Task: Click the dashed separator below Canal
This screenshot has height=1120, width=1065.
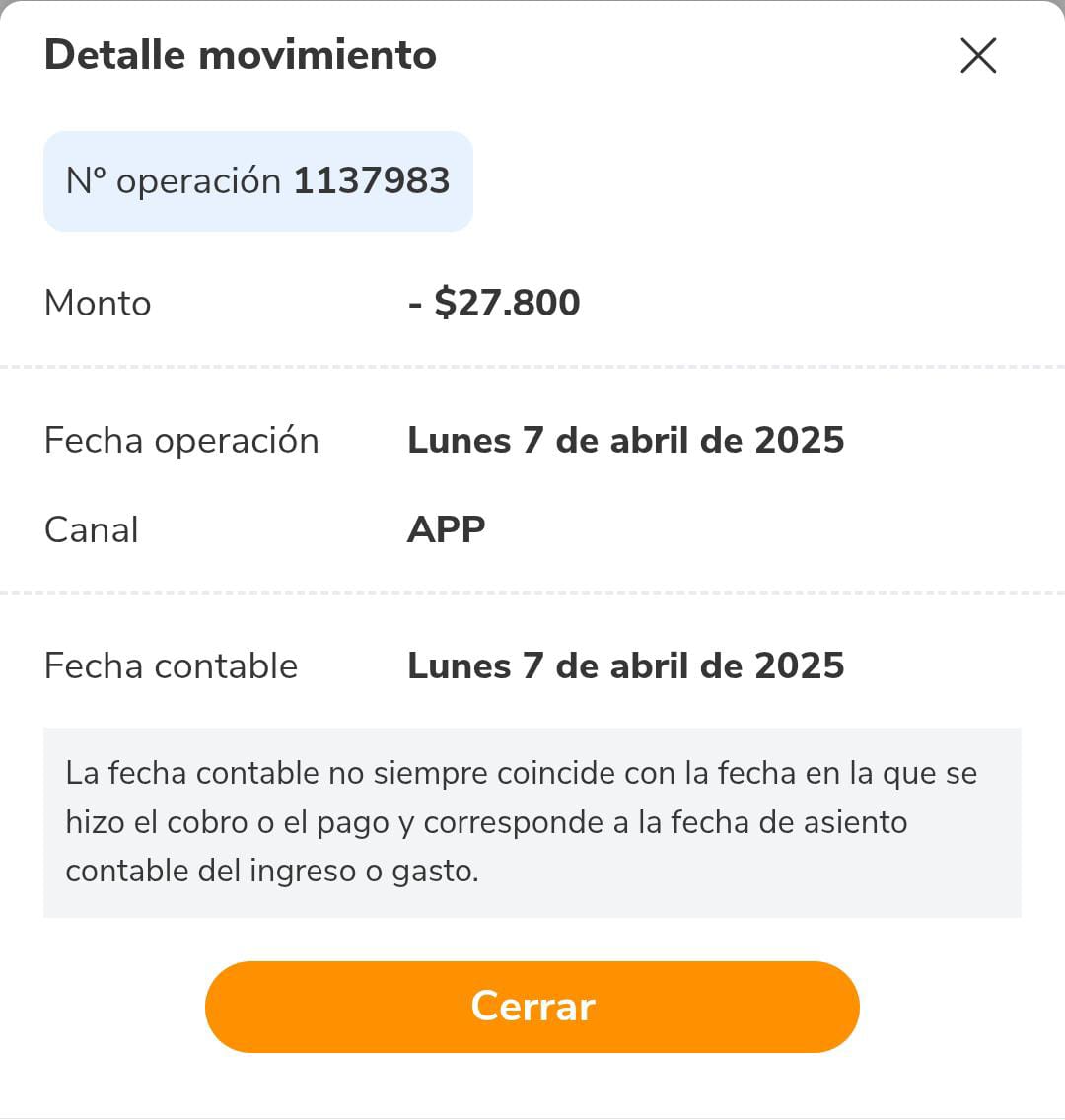Action: 532,593
